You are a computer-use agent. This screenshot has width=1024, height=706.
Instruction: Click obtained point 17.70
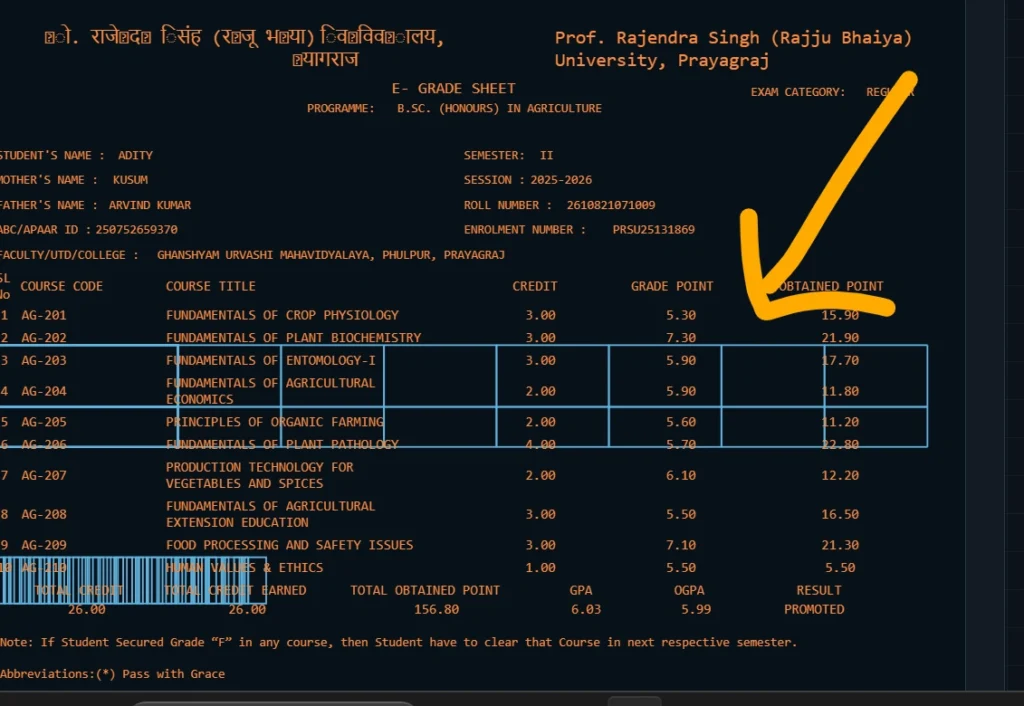(840, 361)
